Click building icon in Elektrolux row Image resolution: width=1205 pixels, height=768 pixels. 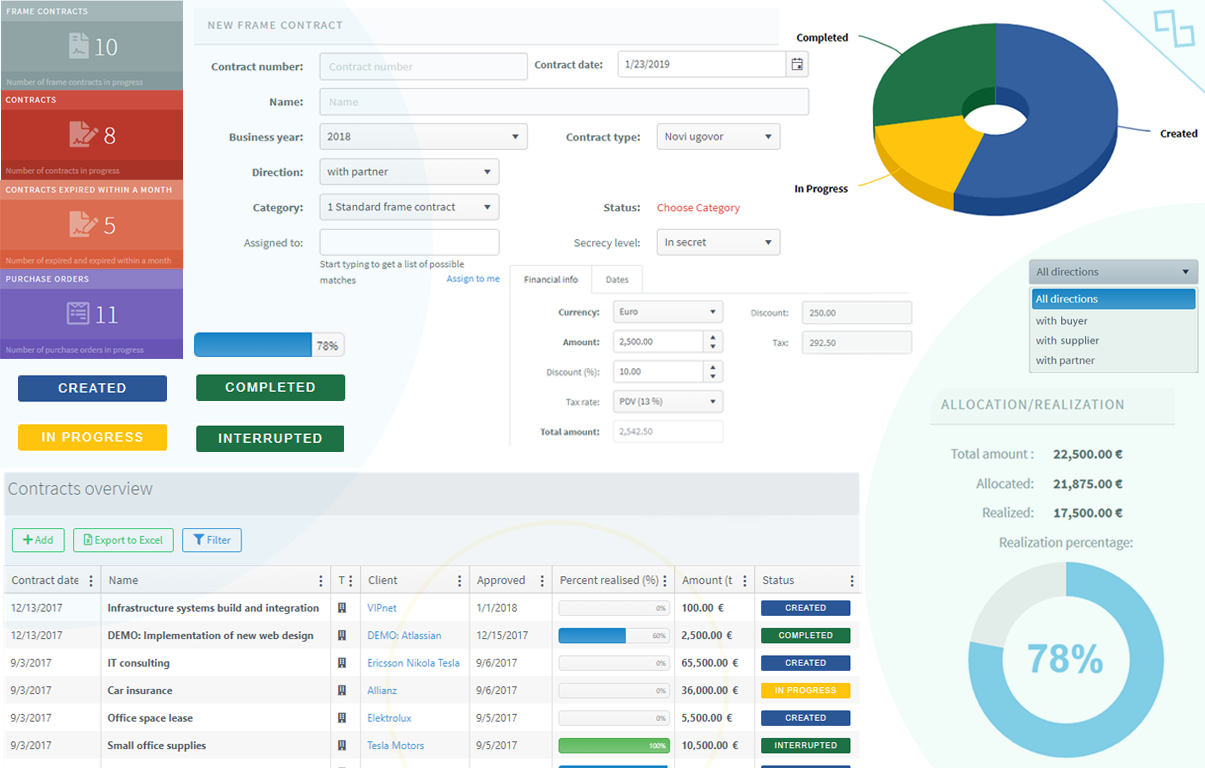[x=342, y=718]
